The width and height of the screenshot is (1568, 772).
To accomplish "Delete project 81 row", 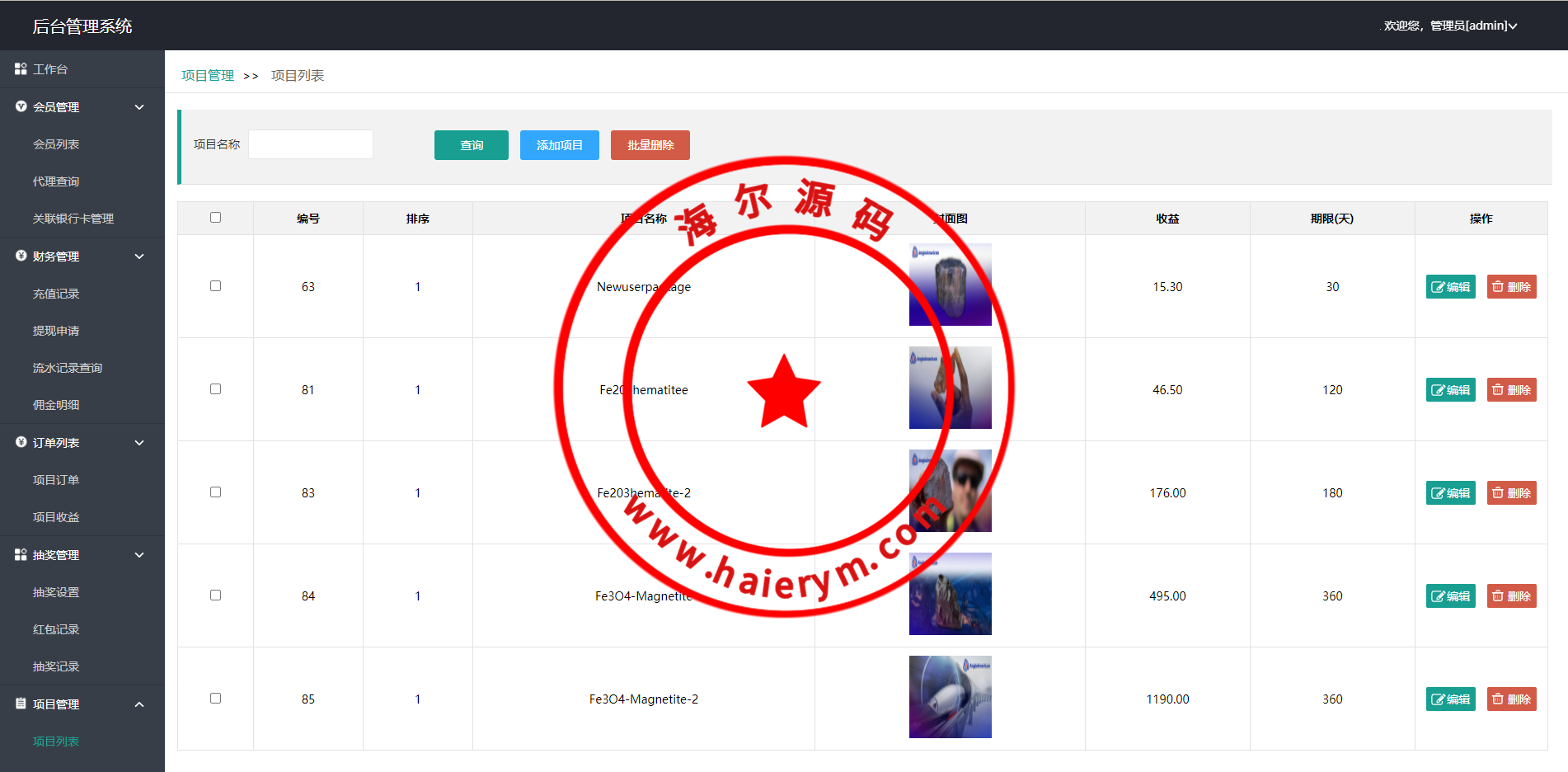I will (x=1512, y=390).
